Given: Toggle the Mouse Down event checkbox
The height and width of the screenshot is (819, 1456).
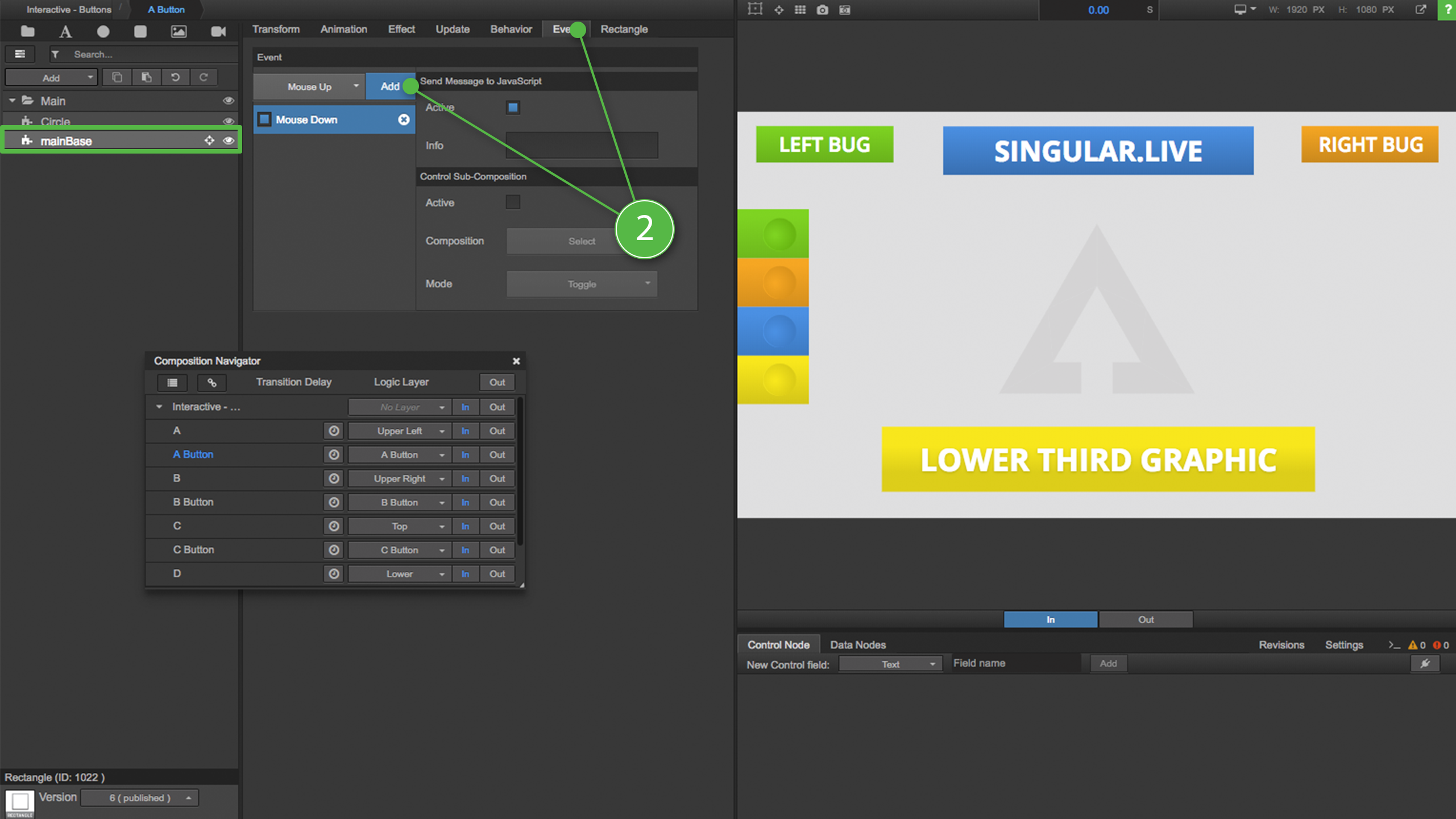Looking at the screenshot, I should tap(264, 119).
